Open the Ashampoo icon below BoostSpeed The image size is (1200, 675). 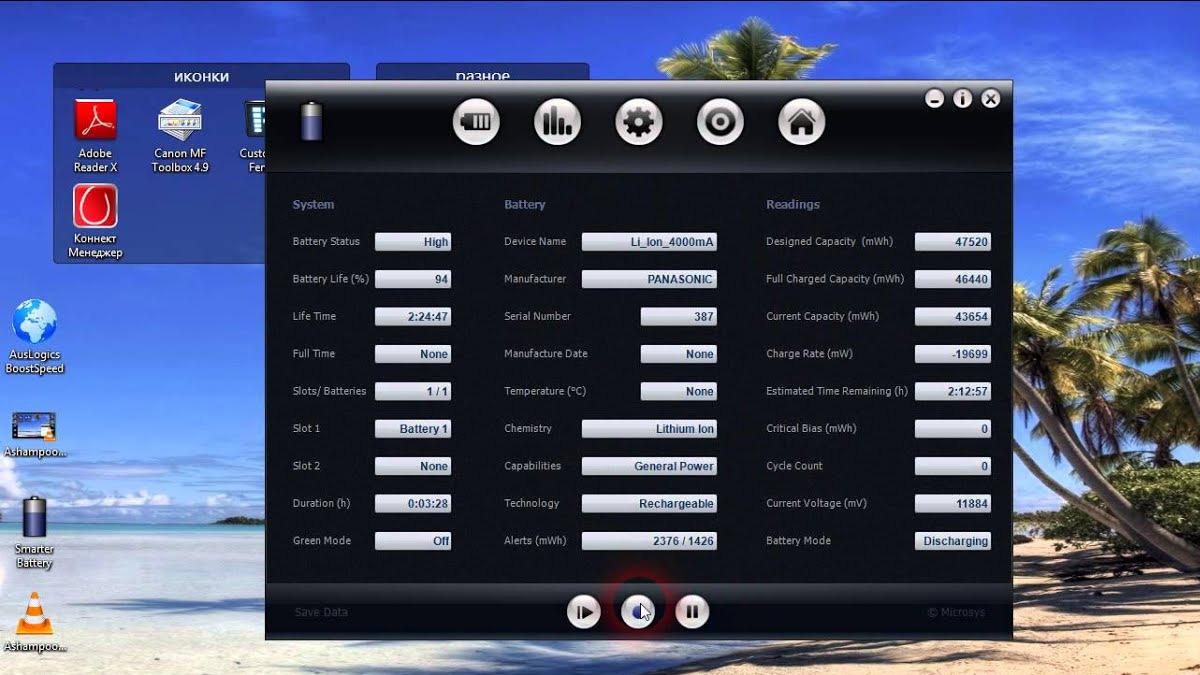35,435
